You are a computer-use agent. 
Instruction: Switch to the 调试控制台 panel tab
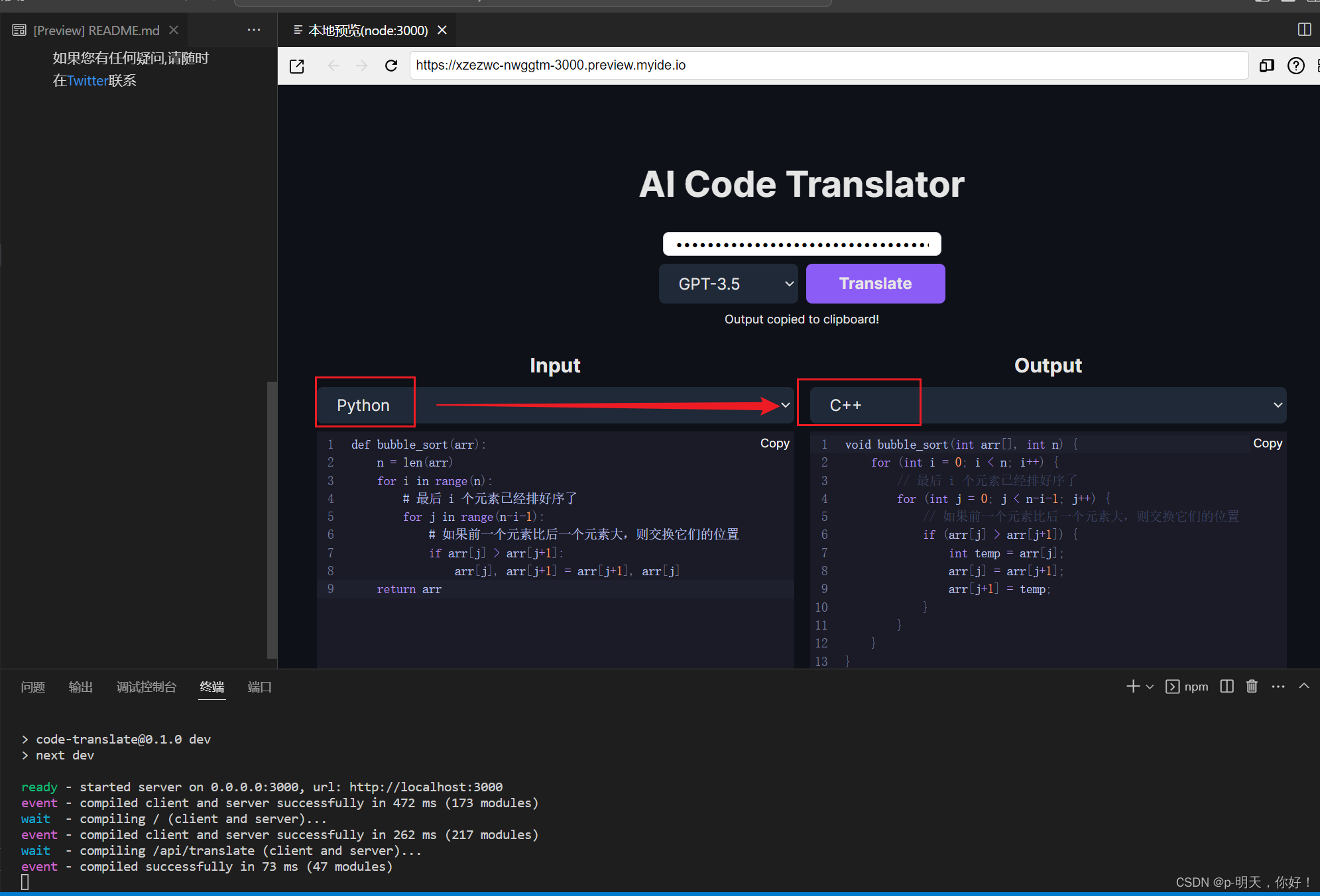pos(147,687)
